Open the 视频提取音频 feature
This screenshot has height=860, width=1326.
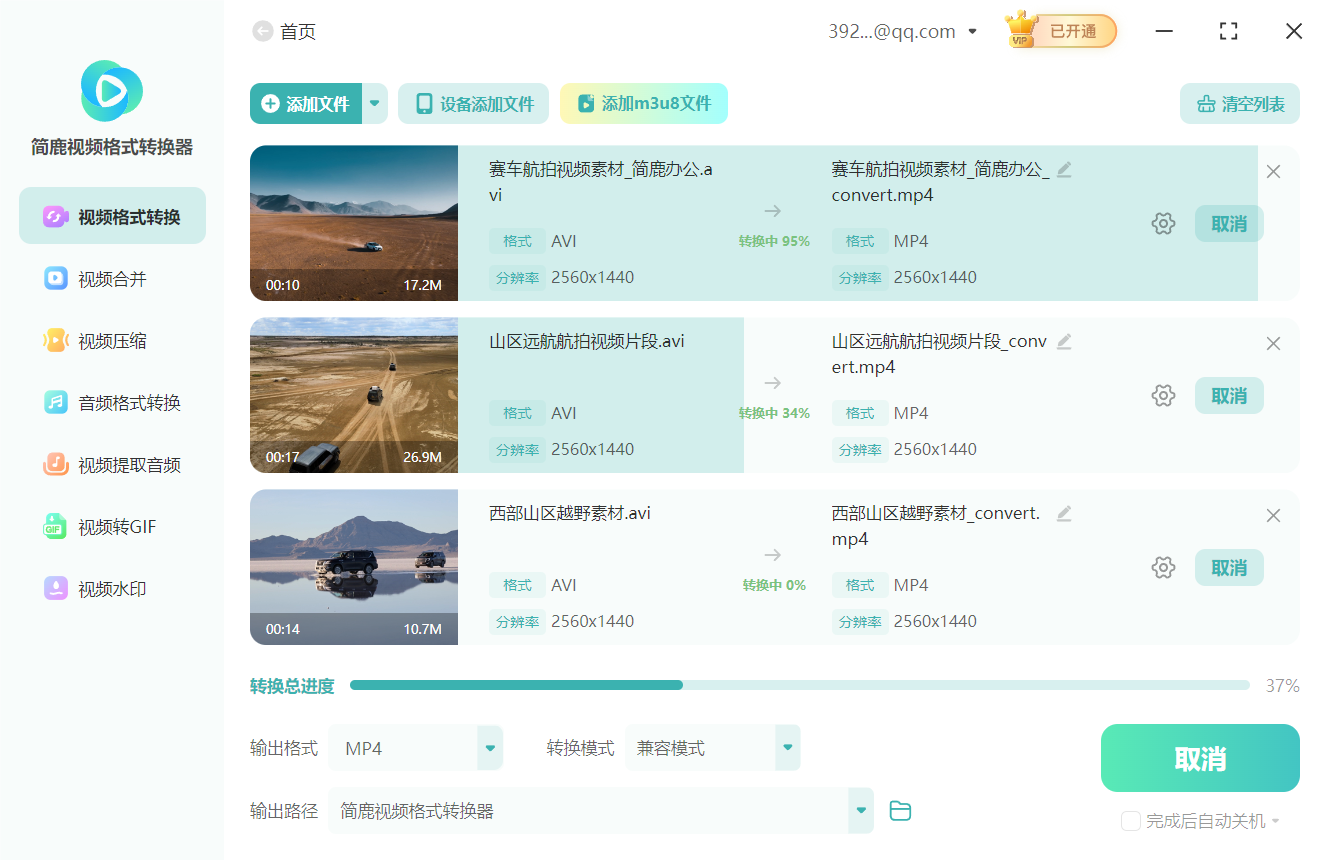click(x=111, y=464)
